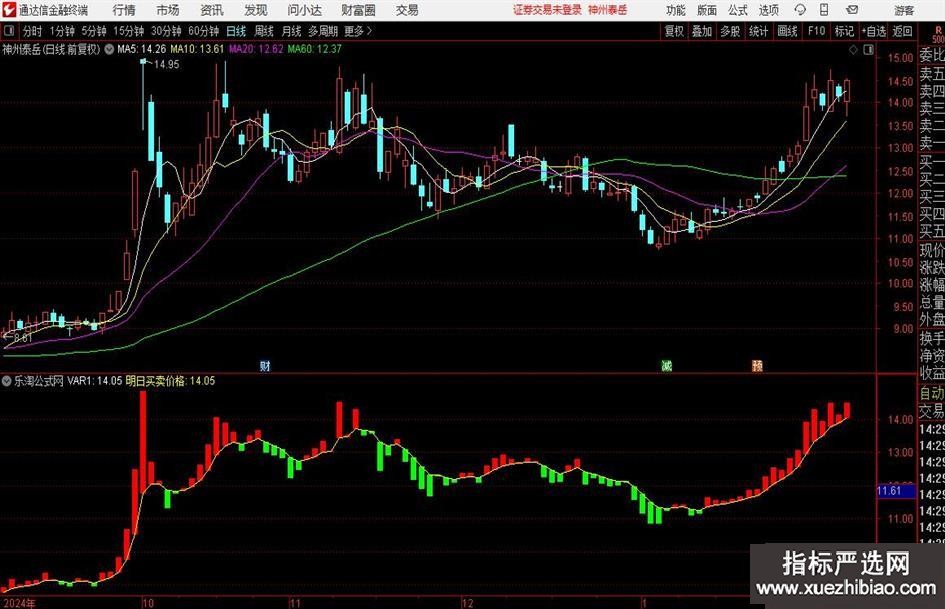Click the VAR1: 14.05 label

(95, 381)
